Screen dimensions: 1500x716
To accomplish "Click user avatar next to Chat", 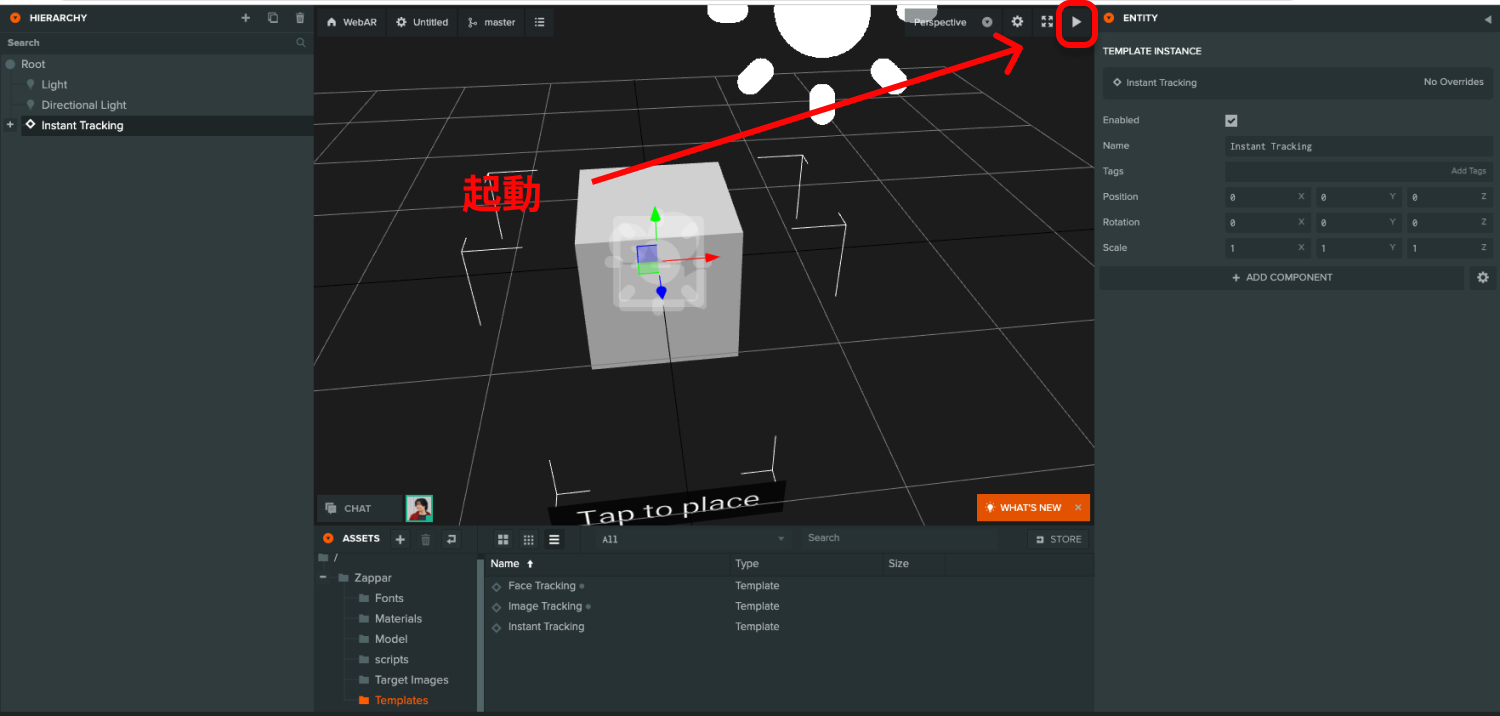I will tap(419, 508).
